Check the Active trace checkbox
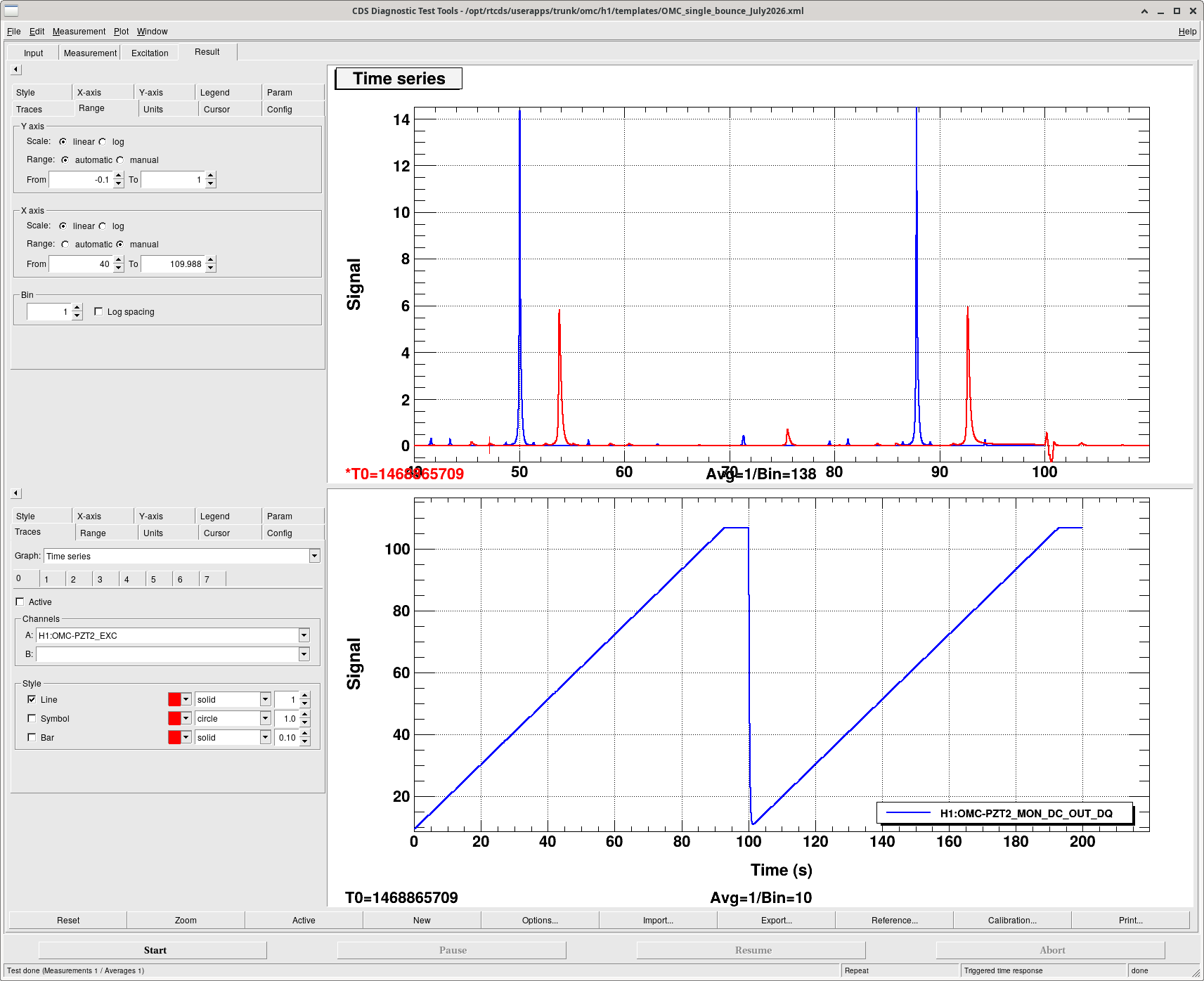 point(20,602)
